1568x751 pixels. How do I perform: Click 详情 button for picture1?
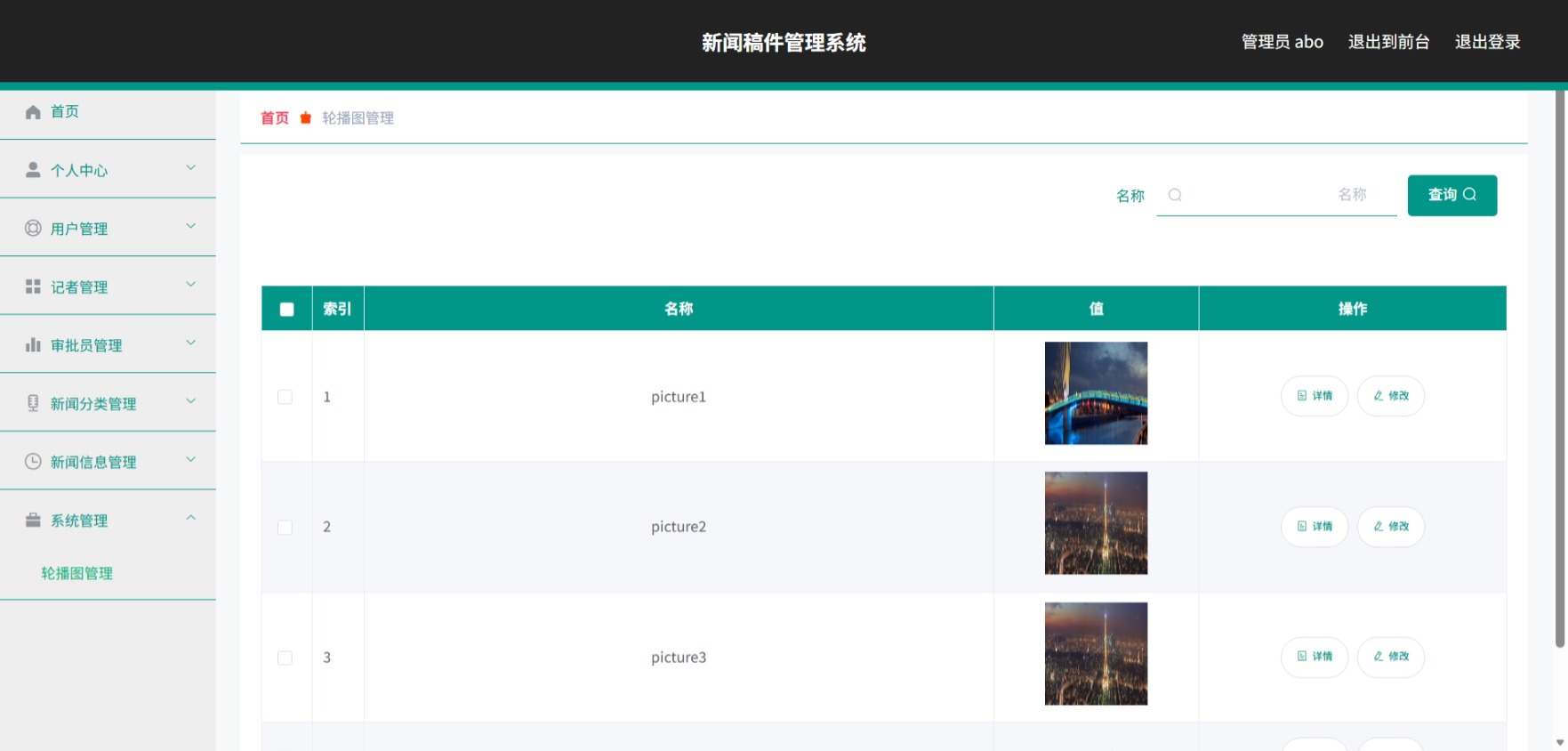(x=1315, y=396)
